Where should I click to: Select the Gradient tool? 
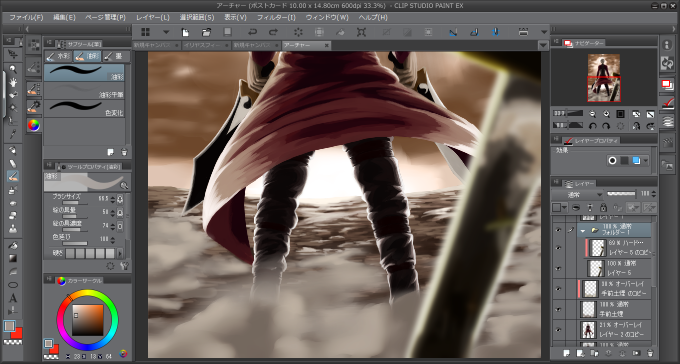[x=13, y=259]
